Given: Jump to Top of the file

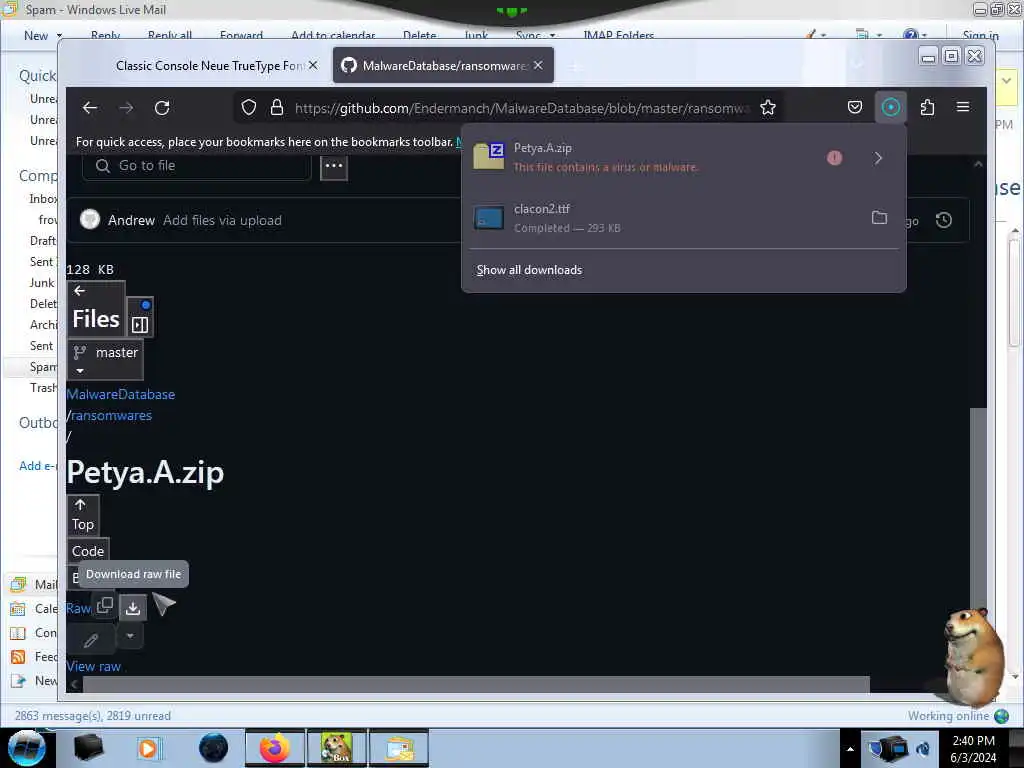Looking at the screenshot, I should click(83, 515).
